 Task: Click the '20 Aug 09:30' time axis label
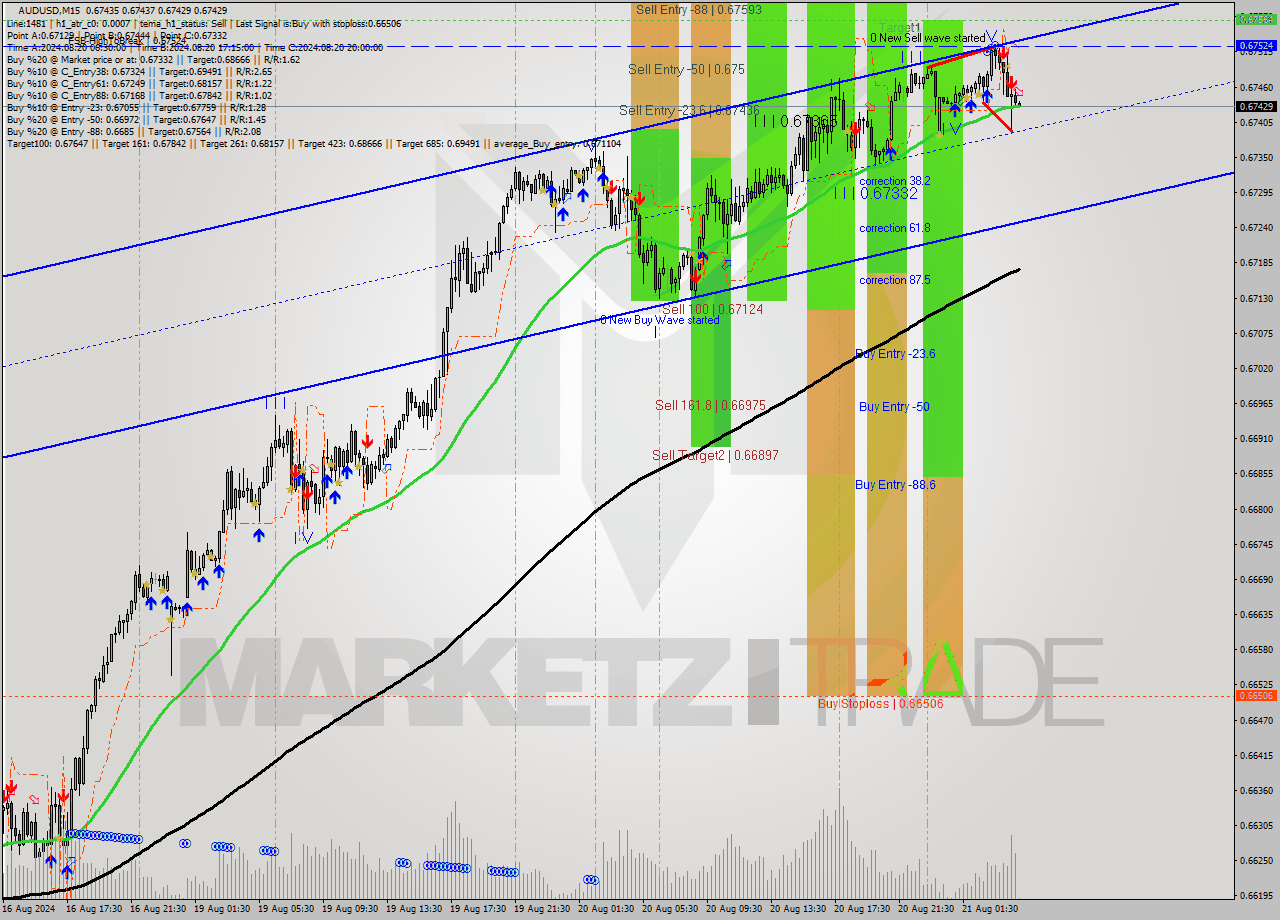735,909
